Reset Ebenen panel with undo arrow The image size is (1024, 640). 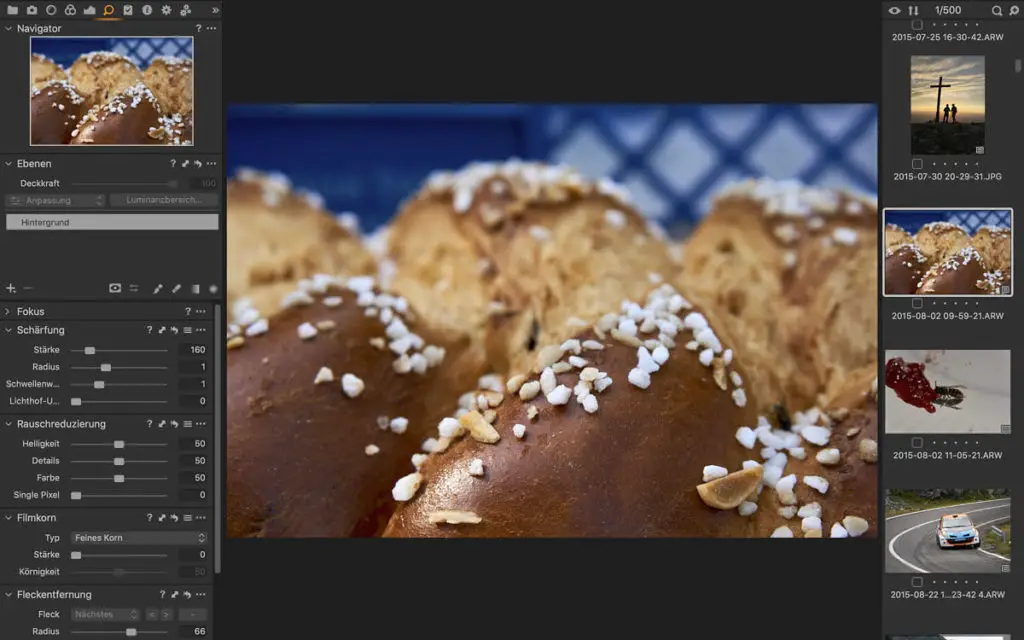198,163
